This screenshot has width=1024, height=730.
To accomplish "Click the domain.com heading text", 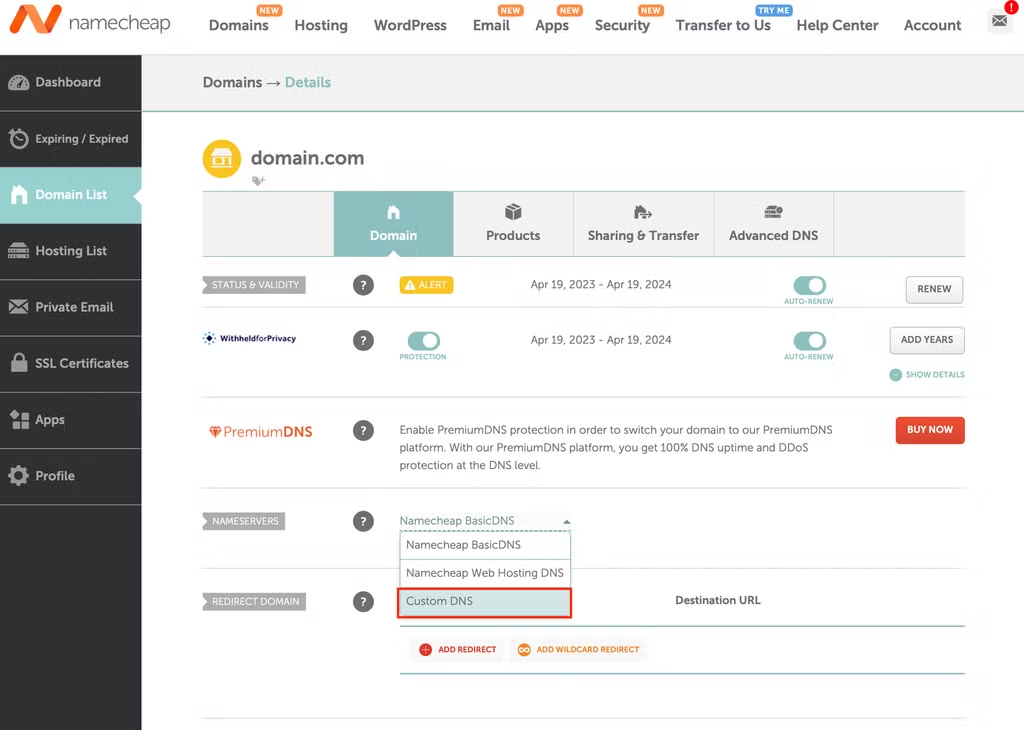I will 307,158.
